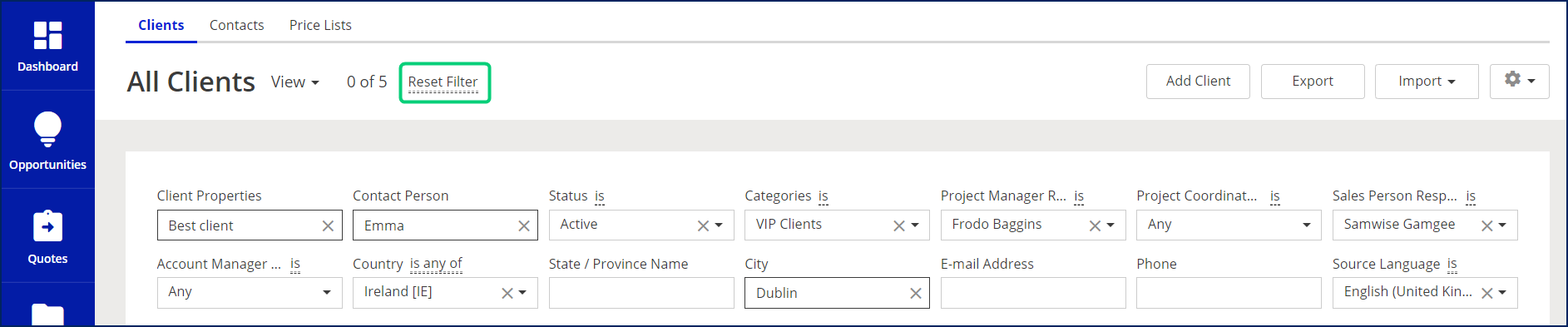Change the Country 'is any of' operator
Viewport: 1568px width, 327px height.
(x=436, y=264)
